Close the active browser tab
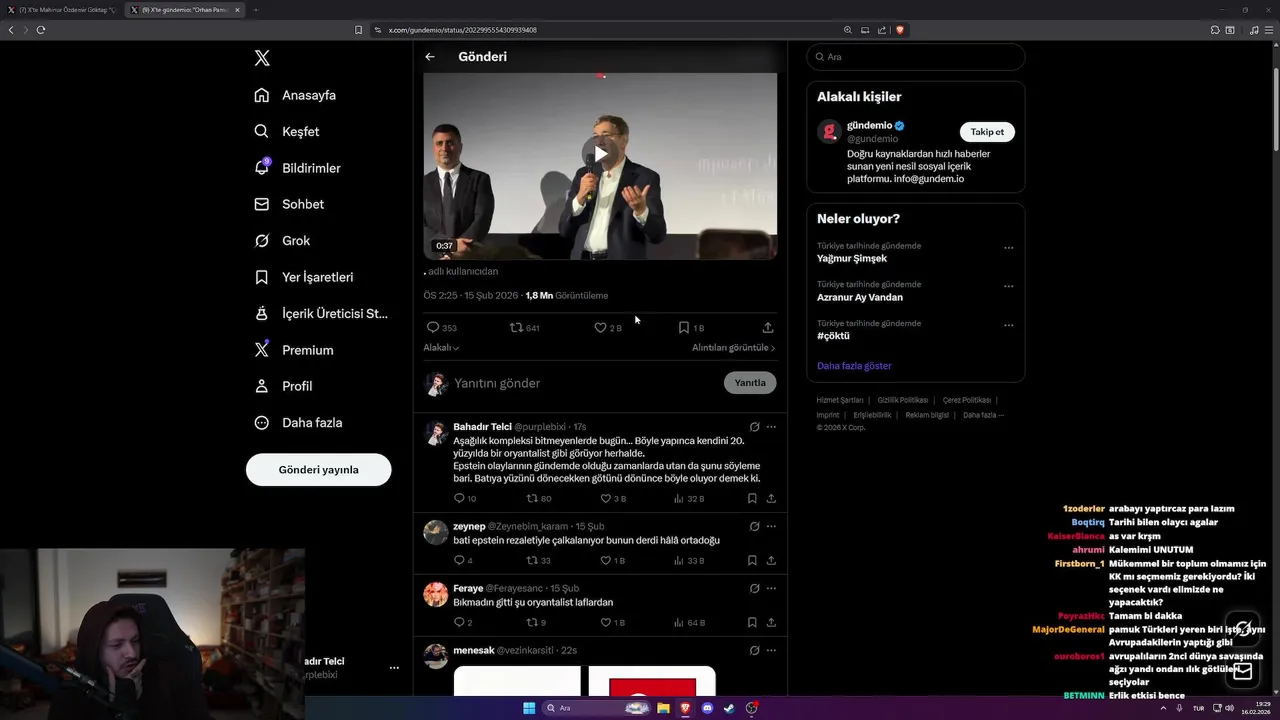1280x720 pixels. (237, 10)
